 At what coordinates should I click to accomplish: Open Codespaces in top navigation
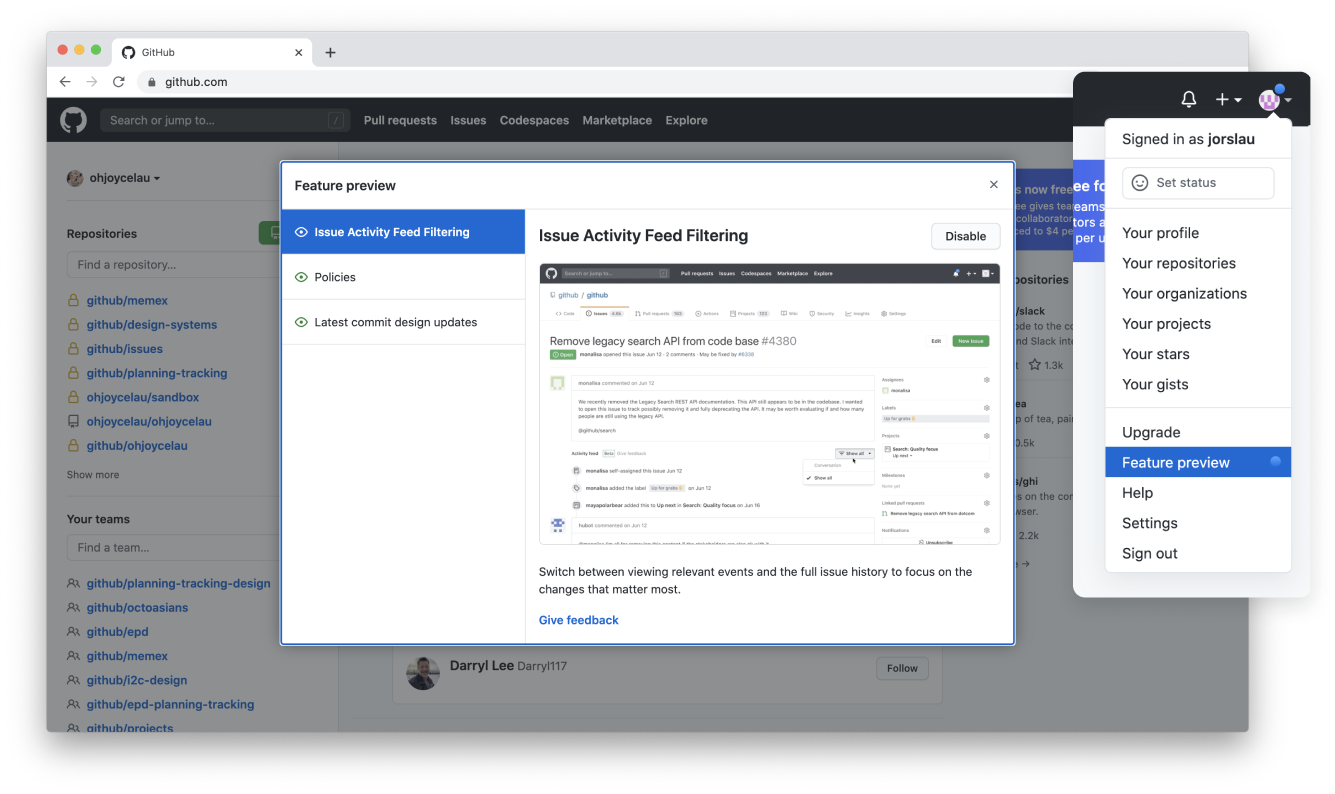tap(534, 120)
